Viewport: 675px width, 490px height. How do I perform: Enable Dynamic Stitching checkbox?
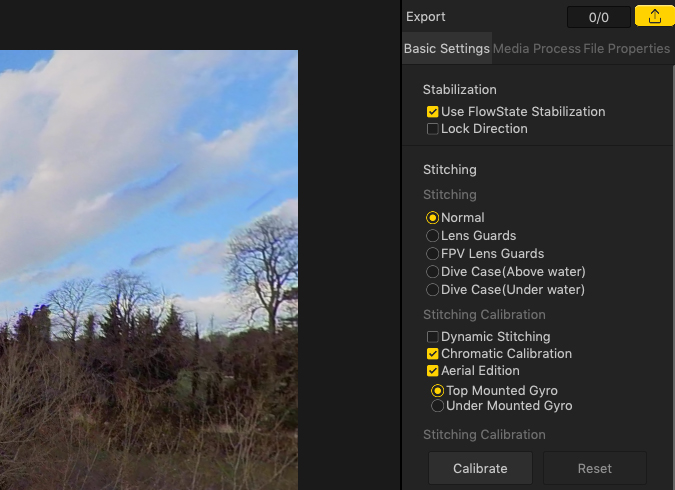(432, 337)
